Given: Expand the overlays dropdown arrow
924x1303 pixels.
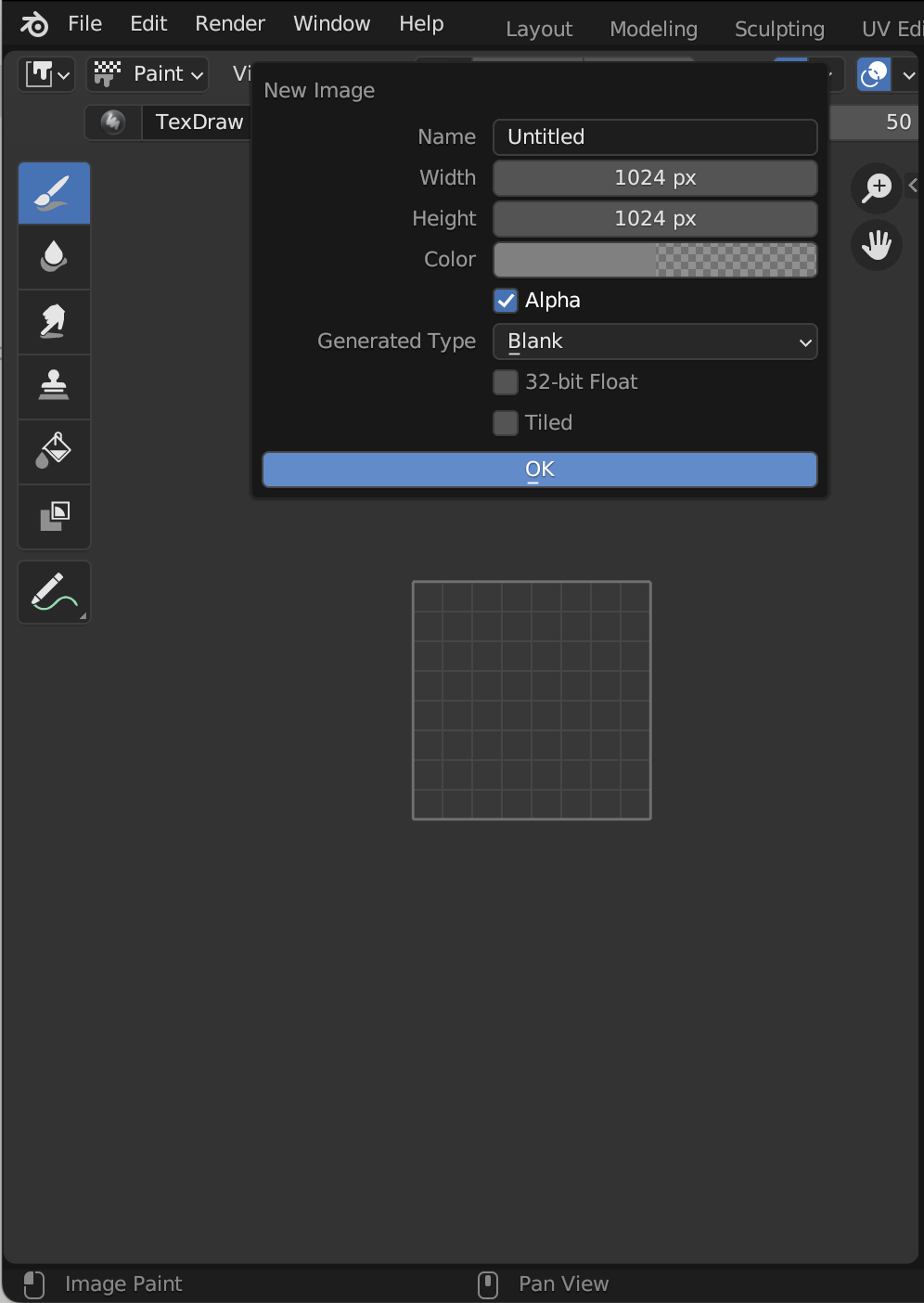Looking at the screenshot, I should (907, 74).
